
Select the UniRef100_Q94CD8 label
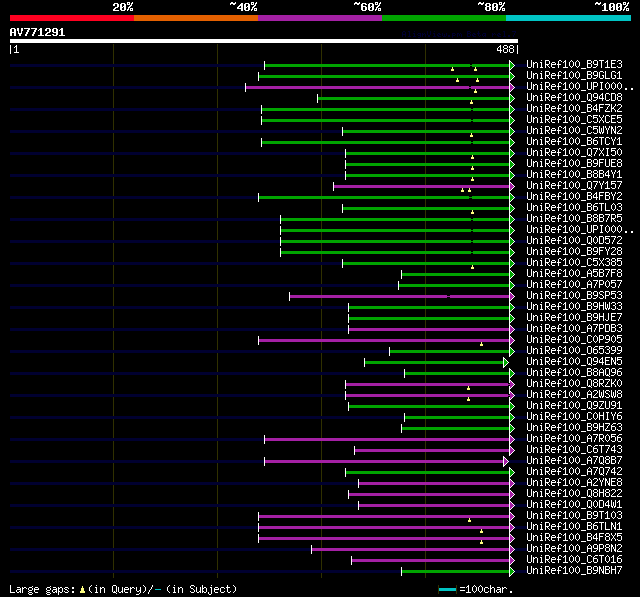[574, 98]
